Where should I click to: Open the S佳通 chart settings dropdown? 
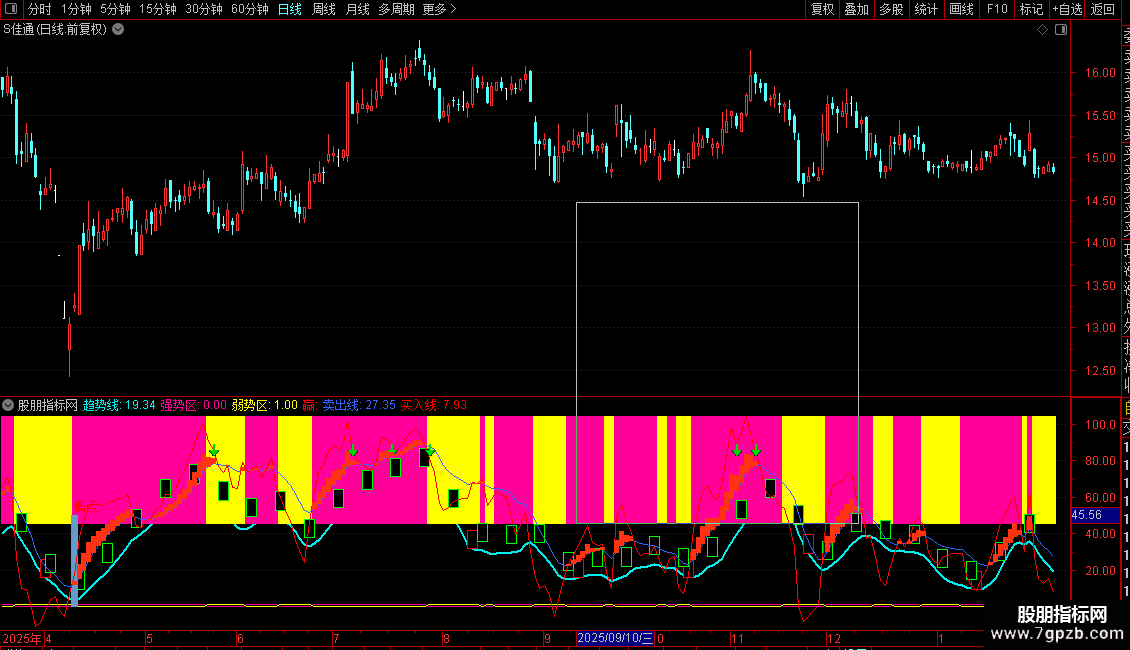pyautogui.click(x=118, y=30)
